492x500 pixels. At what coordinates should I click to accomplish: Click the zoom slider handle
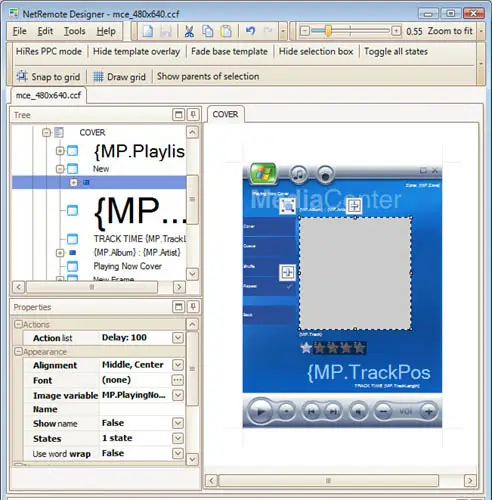click(x=328, y=31)
